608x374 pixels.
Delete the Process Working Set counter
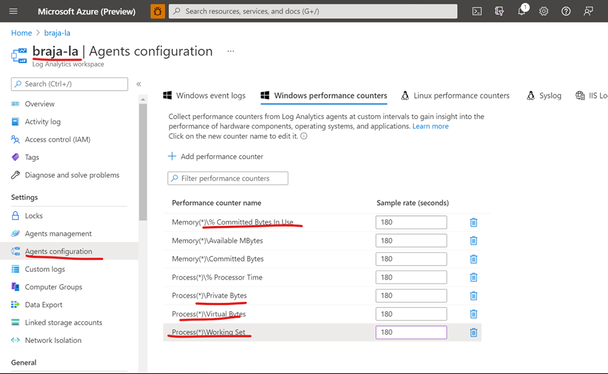coord(473,333)
